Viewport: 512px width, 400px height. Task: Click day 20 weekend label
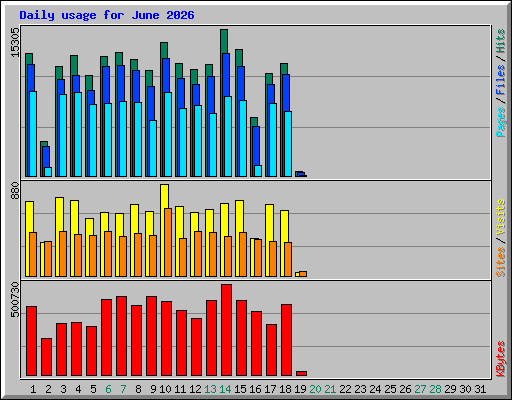(315, 389)
